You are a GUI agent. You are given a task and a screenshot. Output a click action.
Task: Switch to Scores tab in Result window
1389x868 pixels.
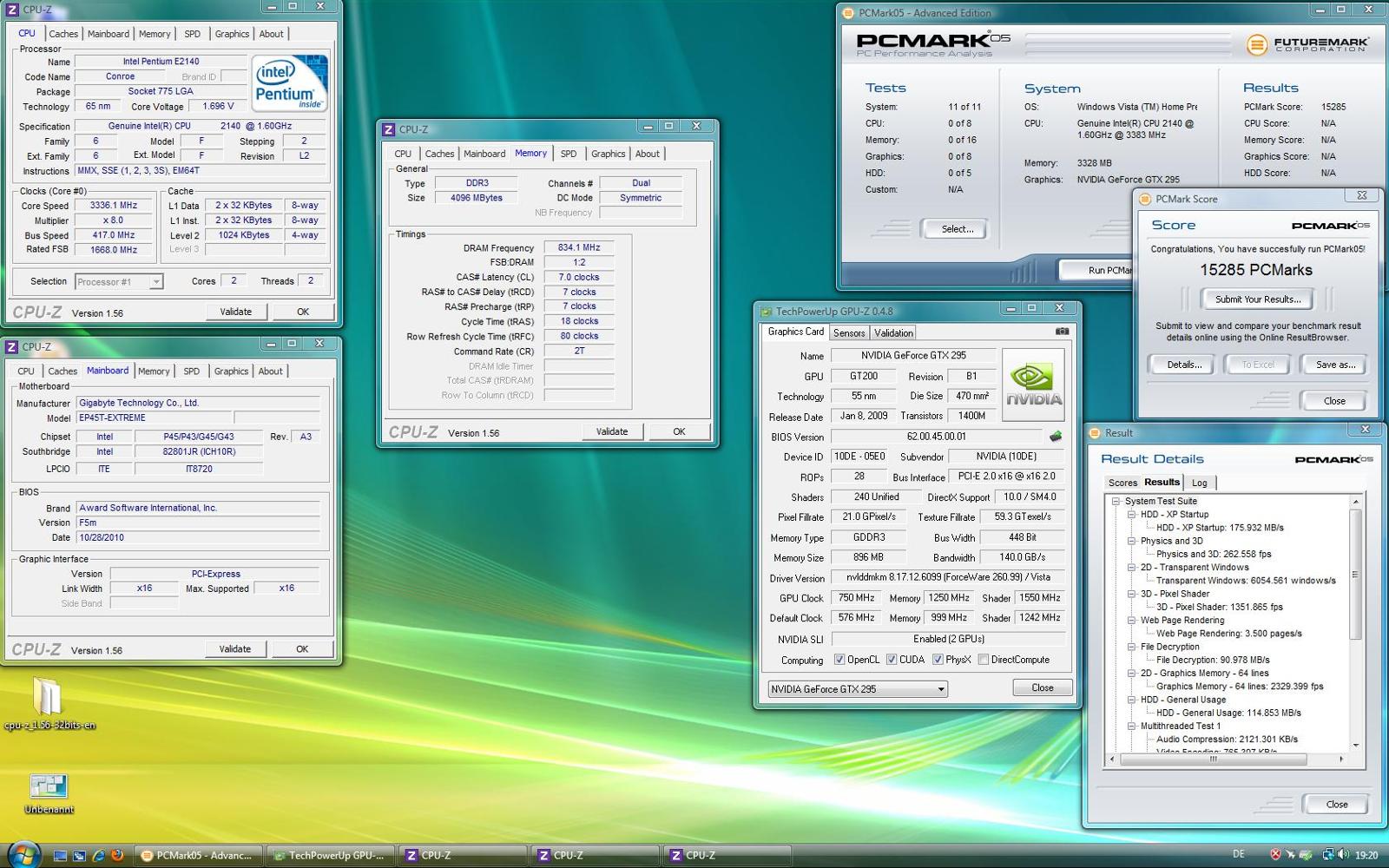pos(1122,483)
